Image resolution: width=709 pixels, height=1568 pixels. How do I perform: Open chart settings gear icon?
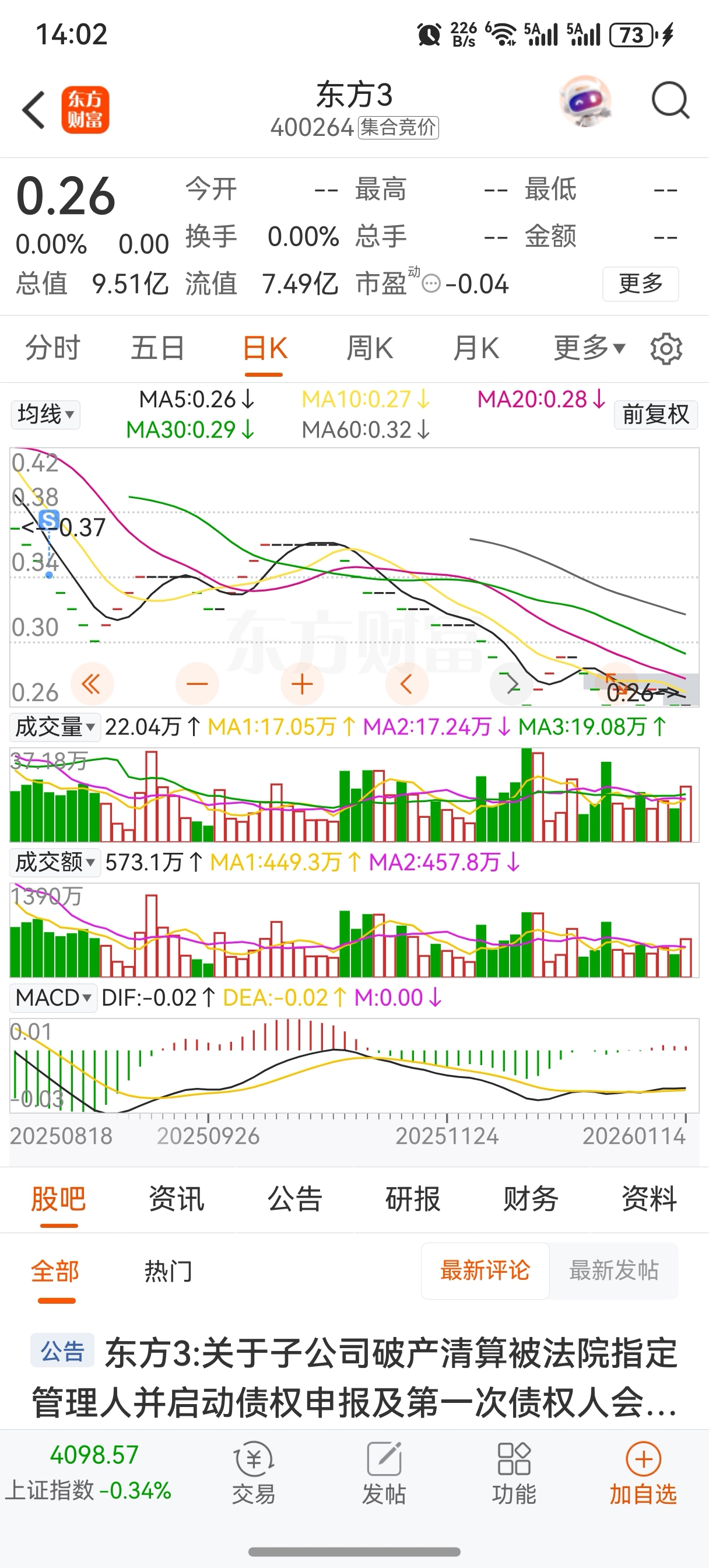[666, 349]
